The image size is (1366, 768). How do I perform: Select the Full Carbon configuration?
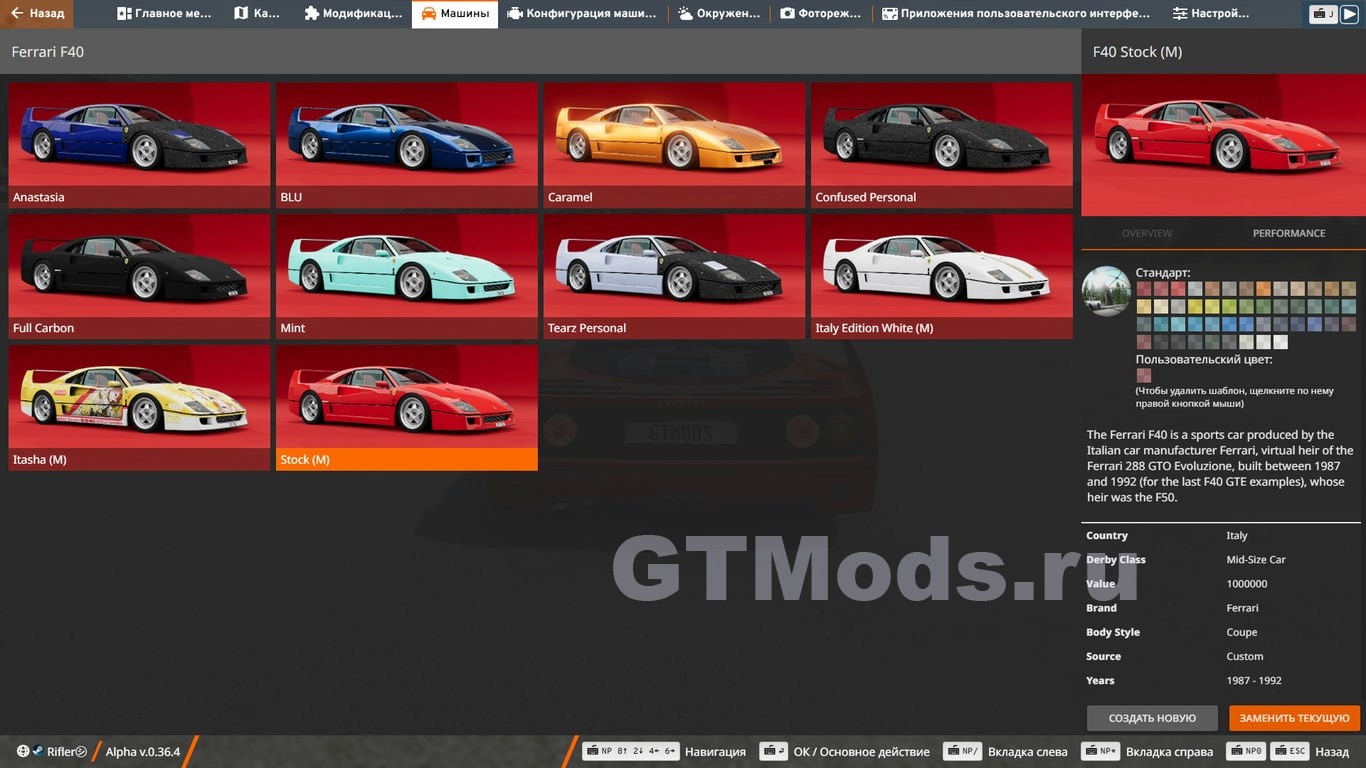click(139, 276)
